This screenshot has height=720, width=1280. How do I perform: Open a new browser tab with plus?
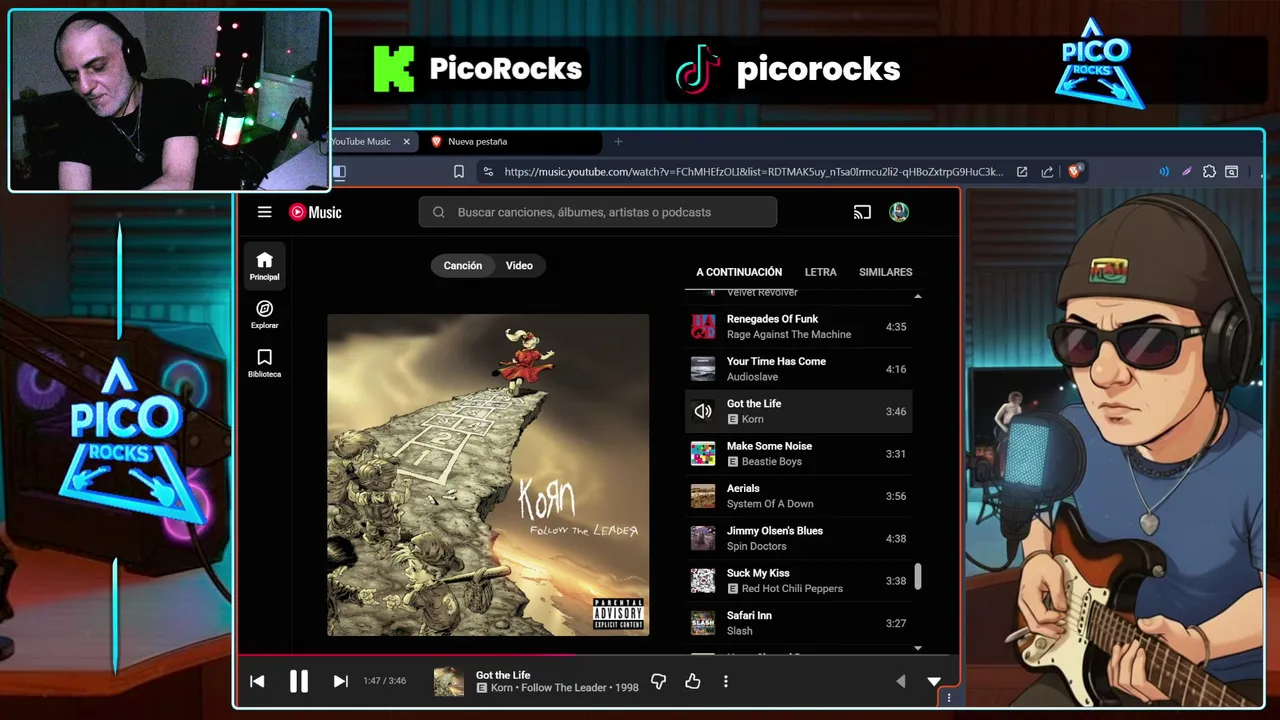618,142
